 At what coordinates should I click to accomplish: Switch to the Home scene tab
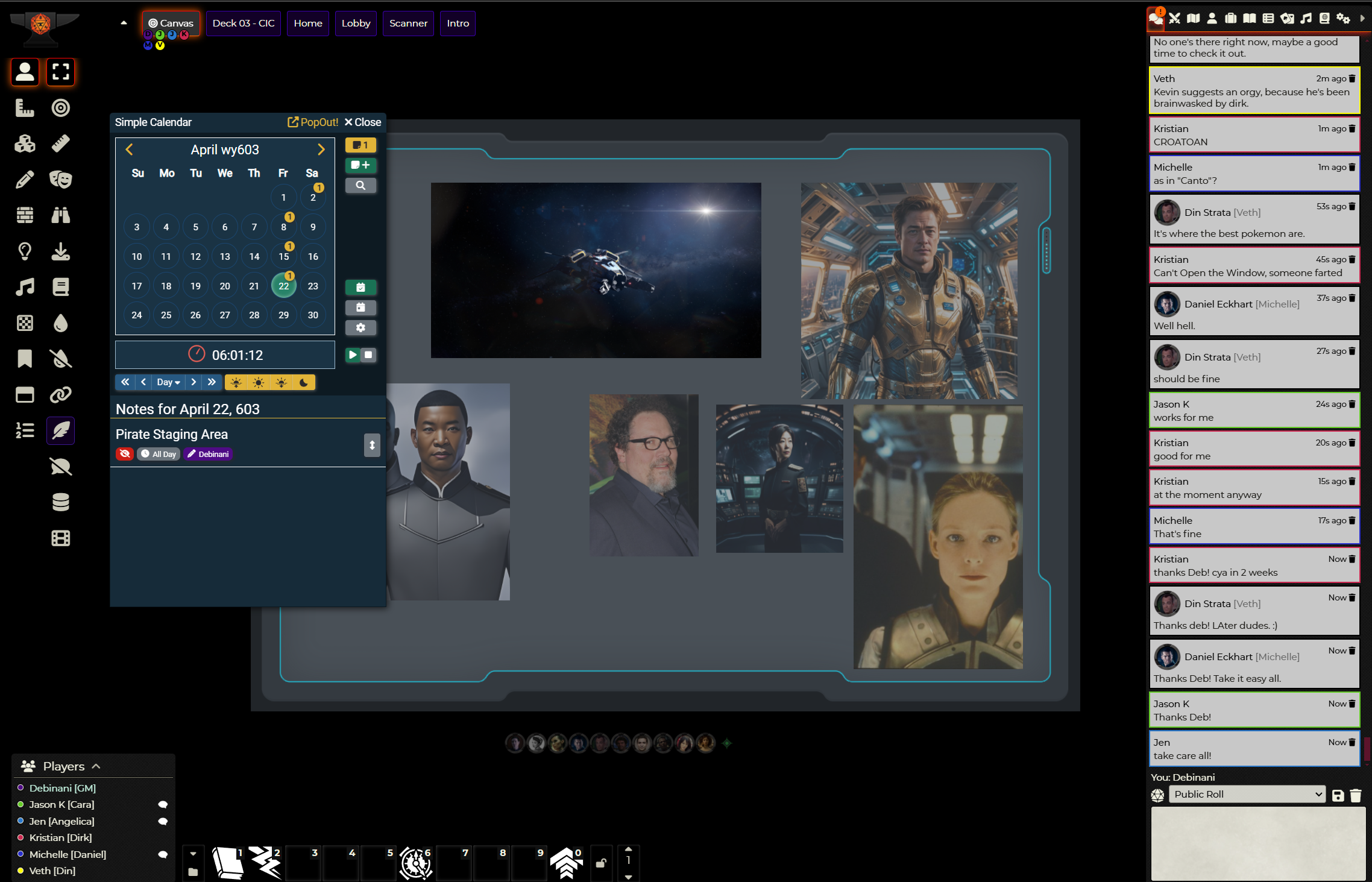(308, 24)
